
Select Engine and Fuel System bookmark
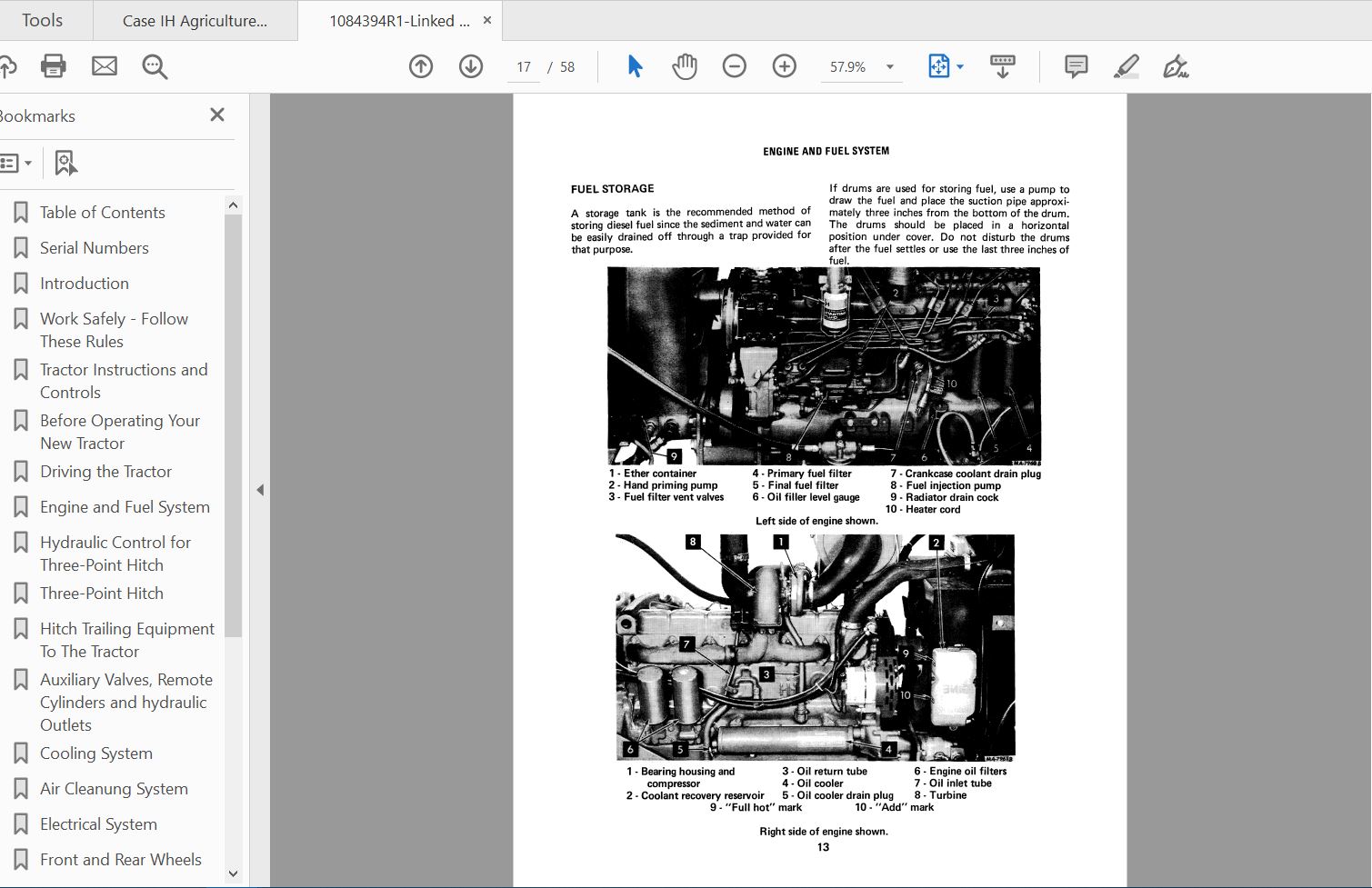[125, 507]
